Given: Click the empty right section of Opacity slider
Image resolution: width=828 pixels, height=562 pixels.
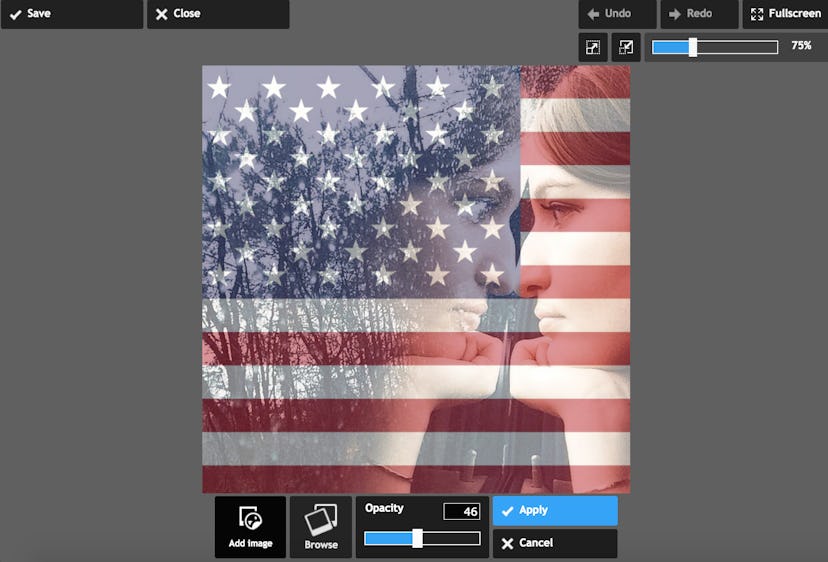Looking at the screenshot, I should (x=450, y=539).
